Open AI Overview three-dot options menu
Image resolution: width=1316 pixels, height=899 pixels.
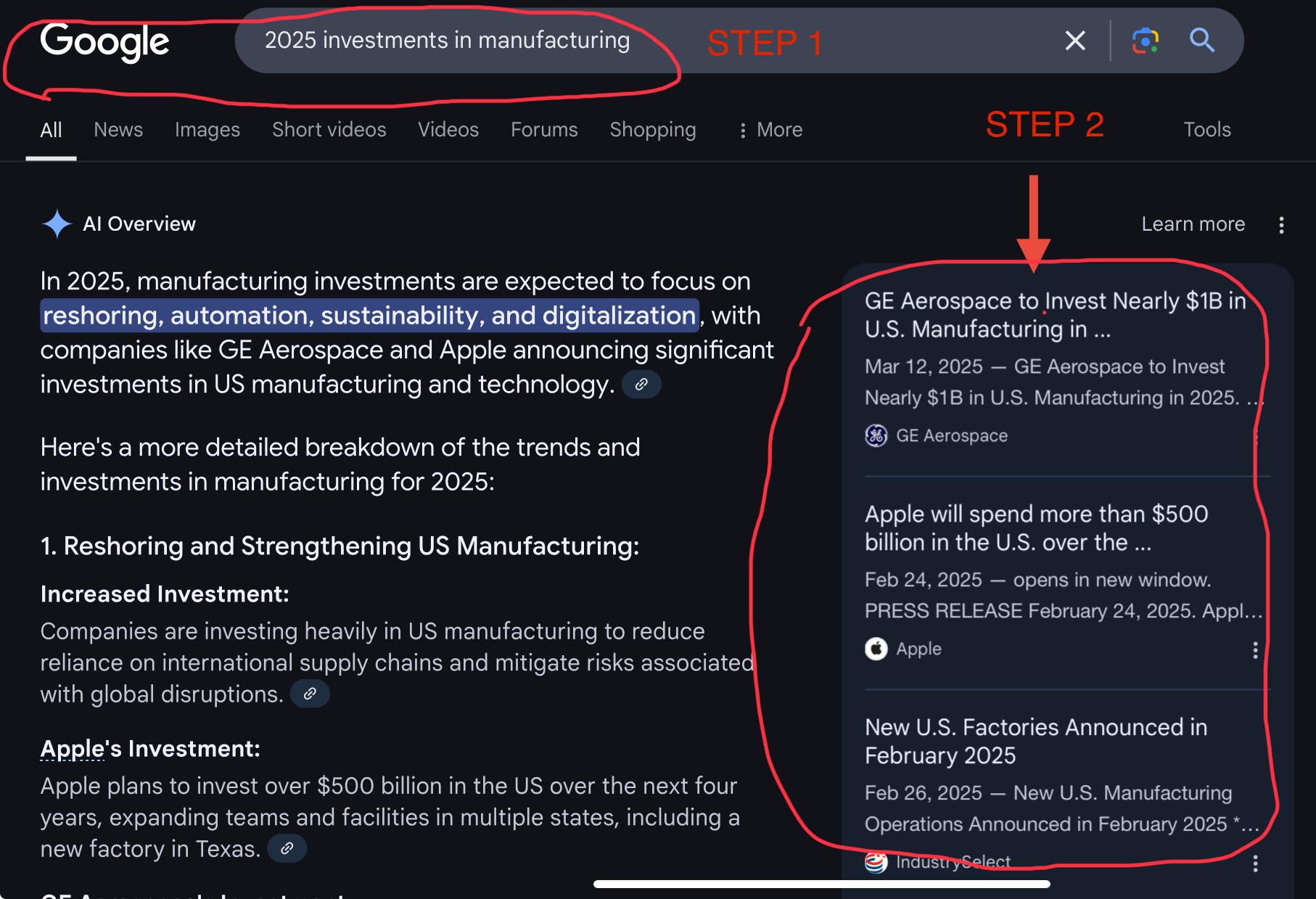coord(1281,225)
